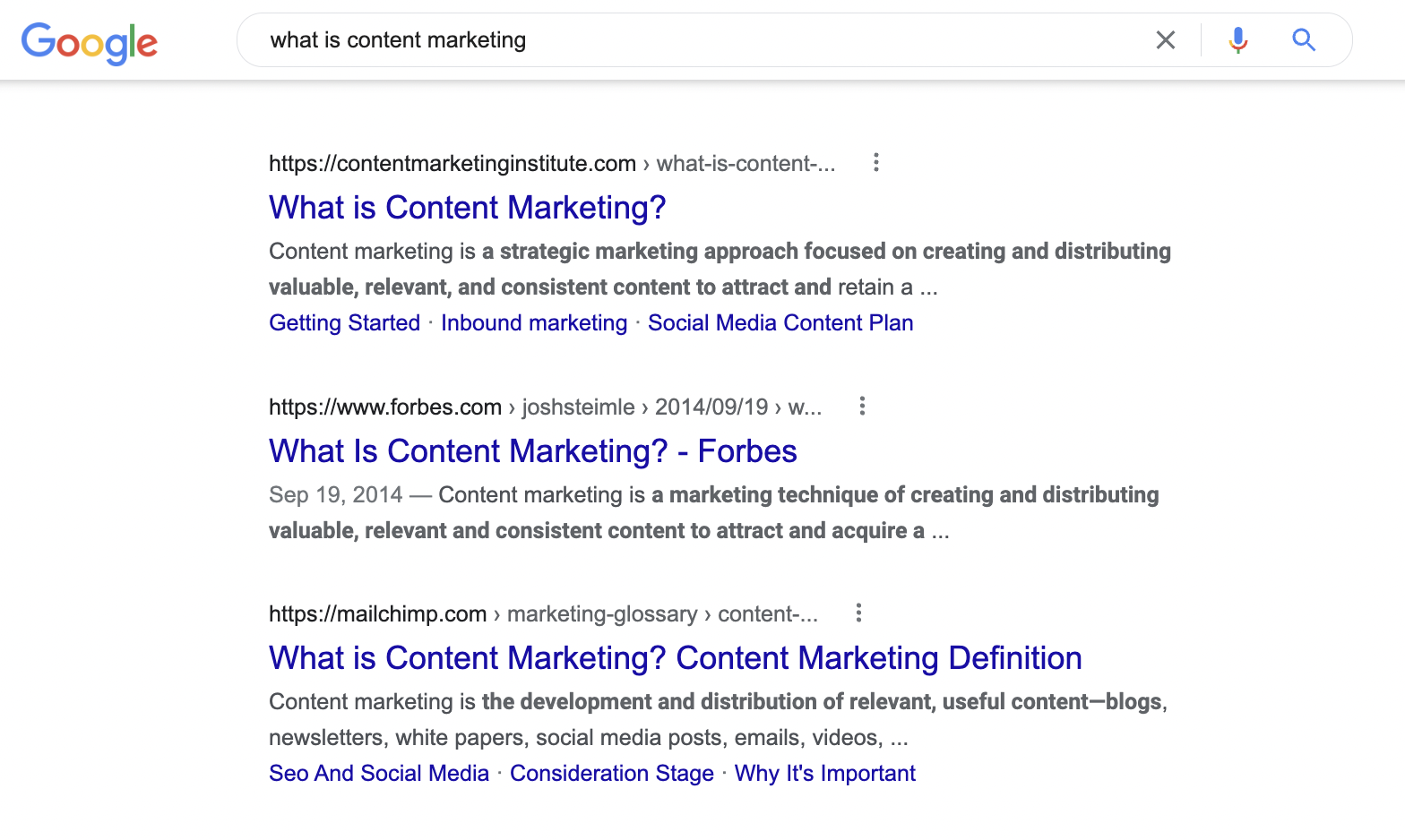Open 'What Is Content Marketing? - Forbes' result
1405x840 pixels.
tap(532, 451)
